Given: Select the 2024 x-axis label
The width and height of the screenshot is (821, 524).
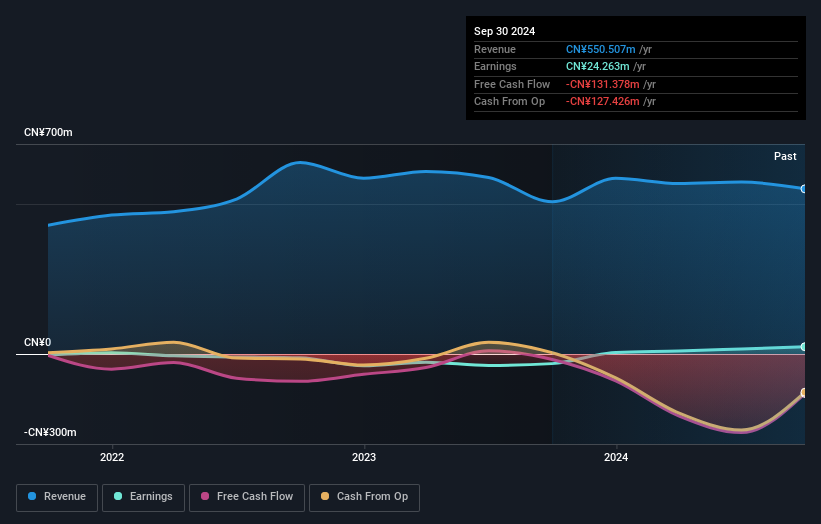Looking at the screenshot, I should (x=616, y=457).
